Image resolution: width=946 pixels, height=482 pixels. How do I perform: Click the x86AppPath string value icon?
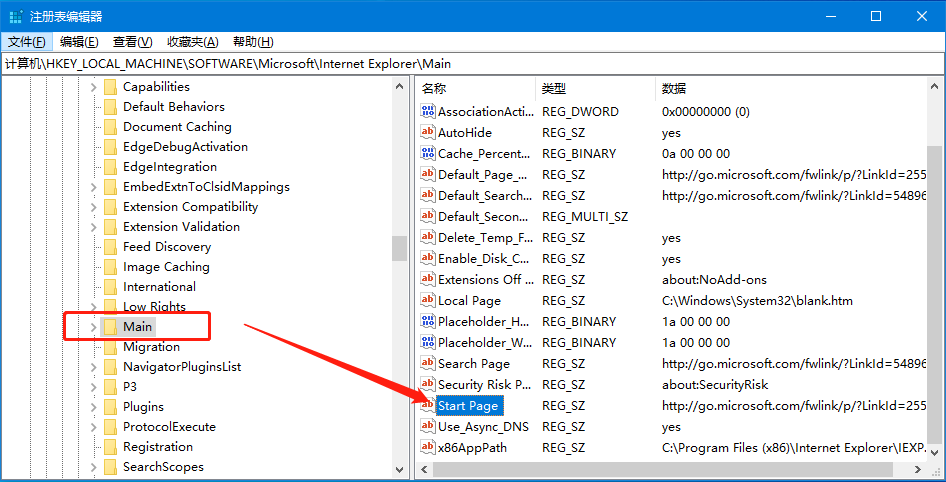pos(428,448)
